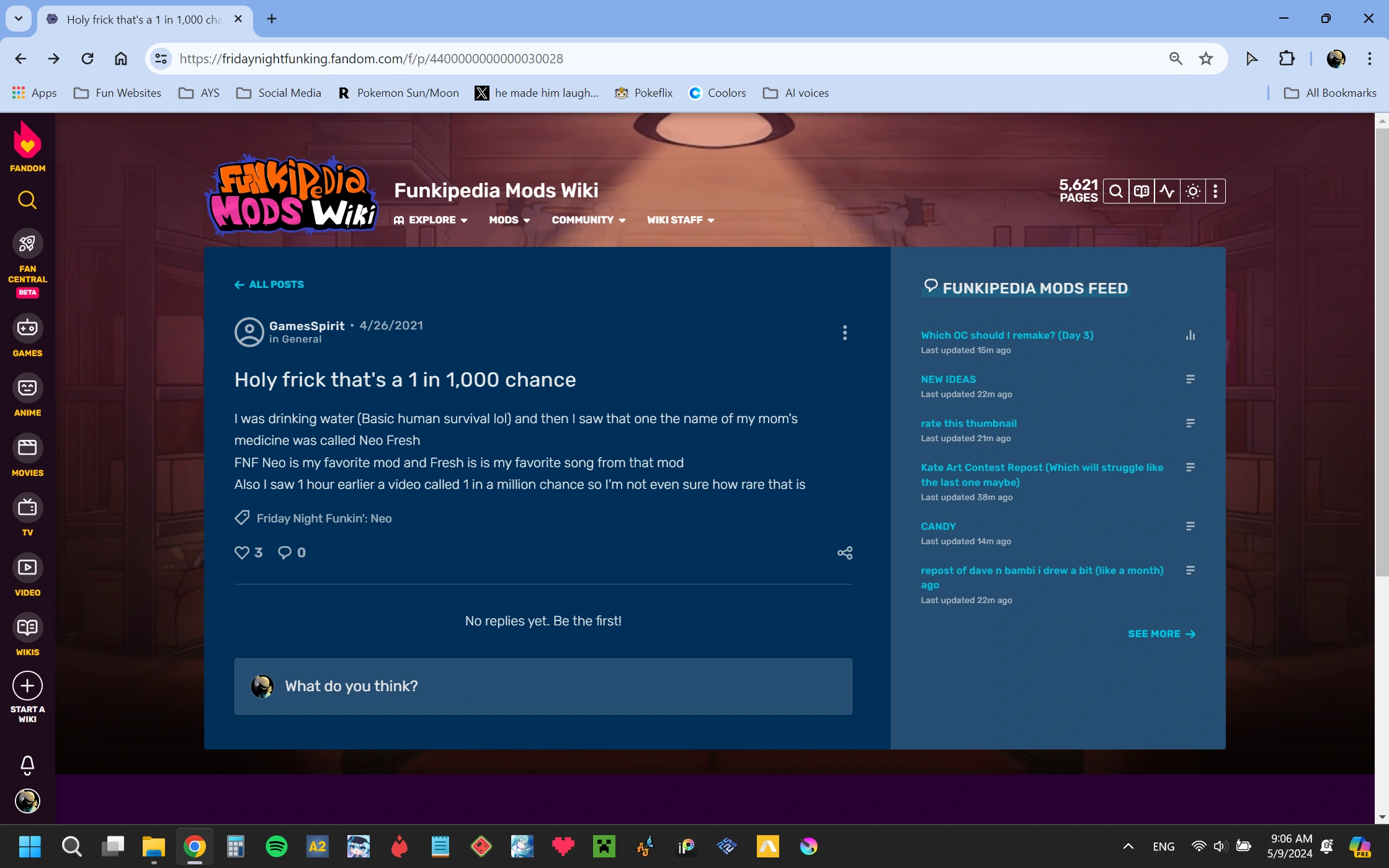Open Minecraft from the taskbar
The image size is (1389, 868).
(x=604, y=846)
